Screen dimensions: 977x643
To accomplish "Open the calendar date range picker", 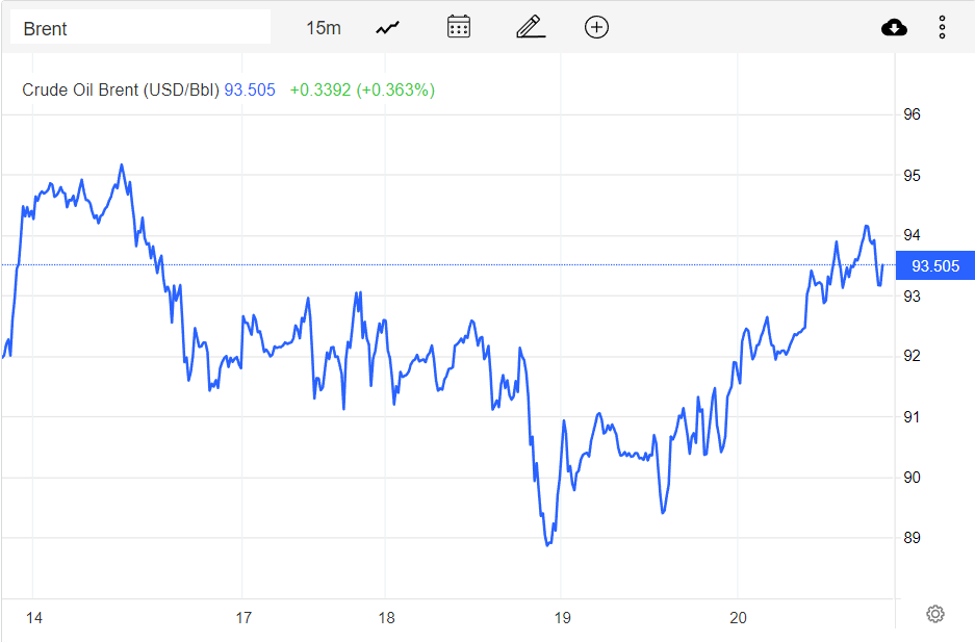I will coord(459,27).
